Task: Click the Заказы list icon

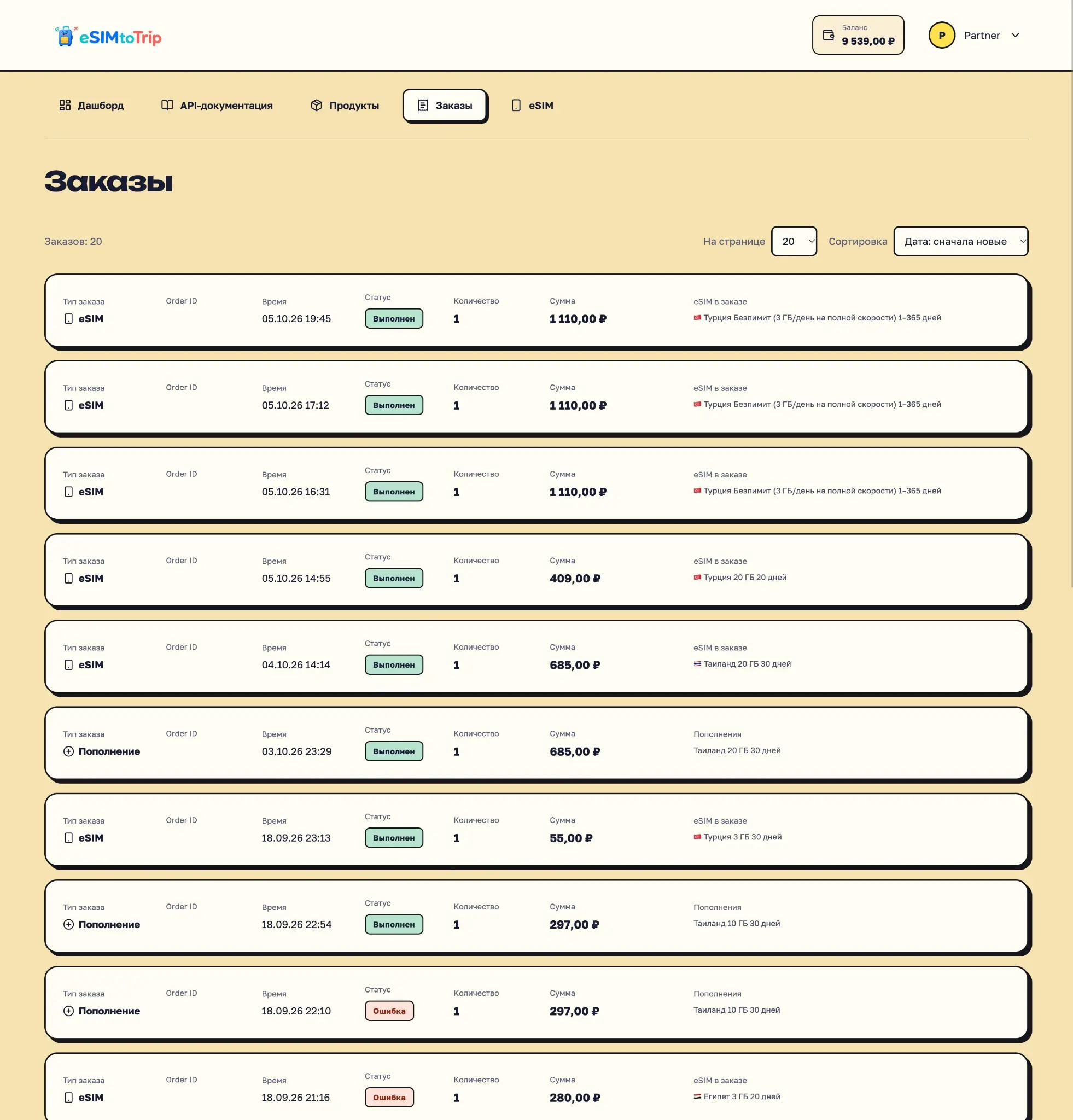Action: [x=423, y=105]
